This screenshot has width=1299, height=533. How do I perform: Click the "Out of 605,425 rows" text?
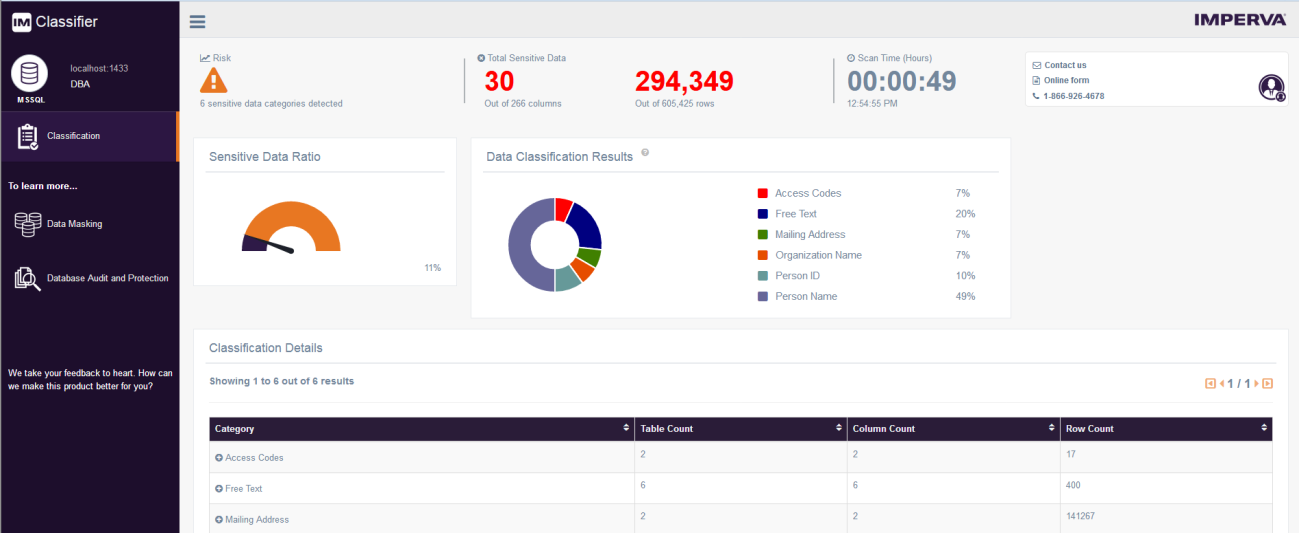point(675,103)
